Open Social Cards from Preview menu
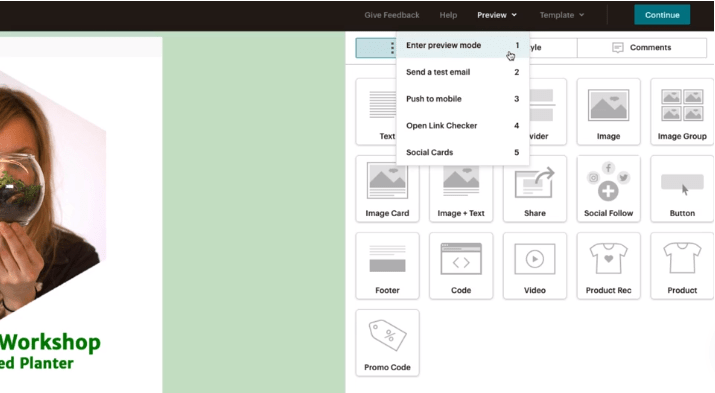This screenshot has width=715, height=393. 462,152
